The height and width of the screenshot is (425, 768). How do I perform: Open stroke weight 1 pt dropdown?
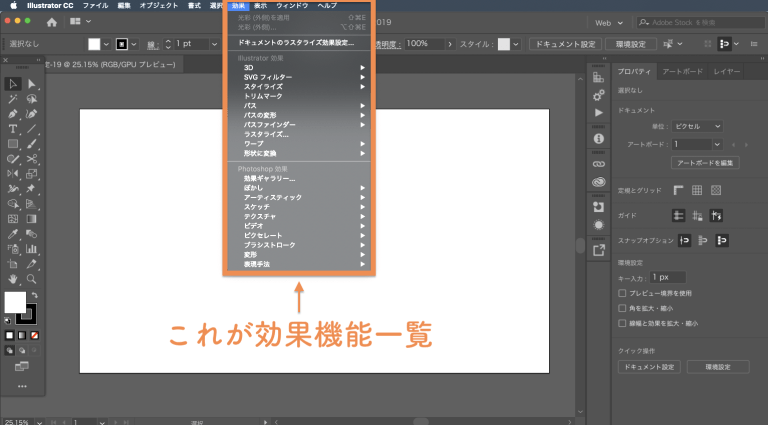click(214, 44)
